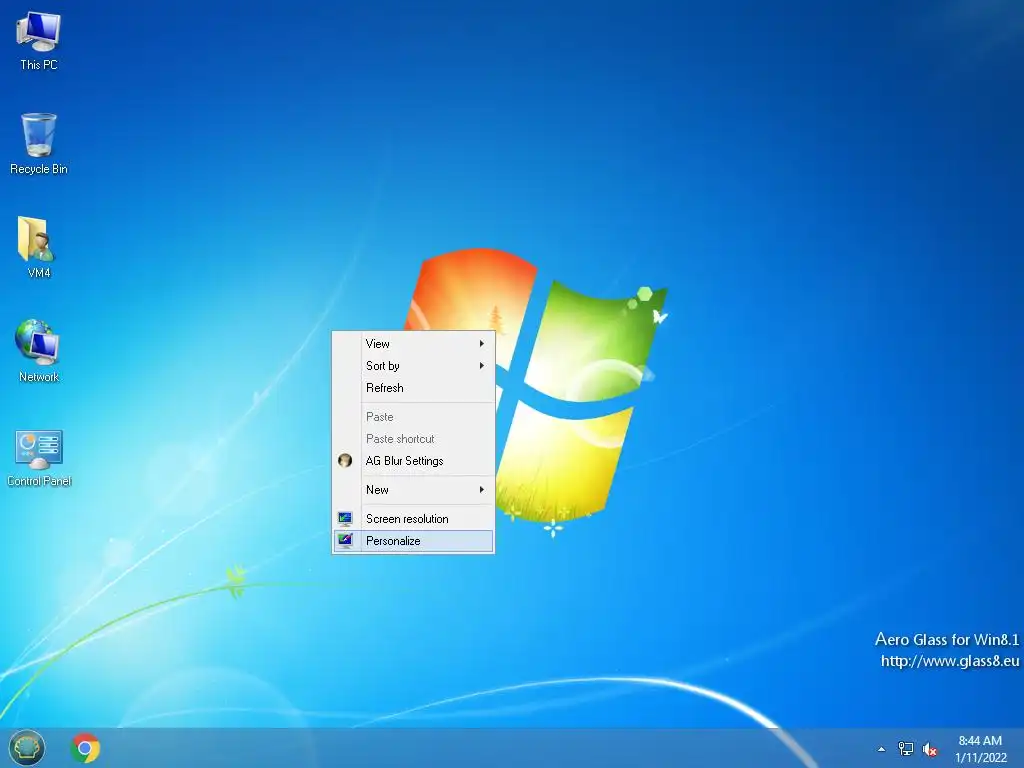Viewport: 1024px width, 768px height.
Task: Open the clock showing 8:44 AM
Action: [x=980, y=749]
